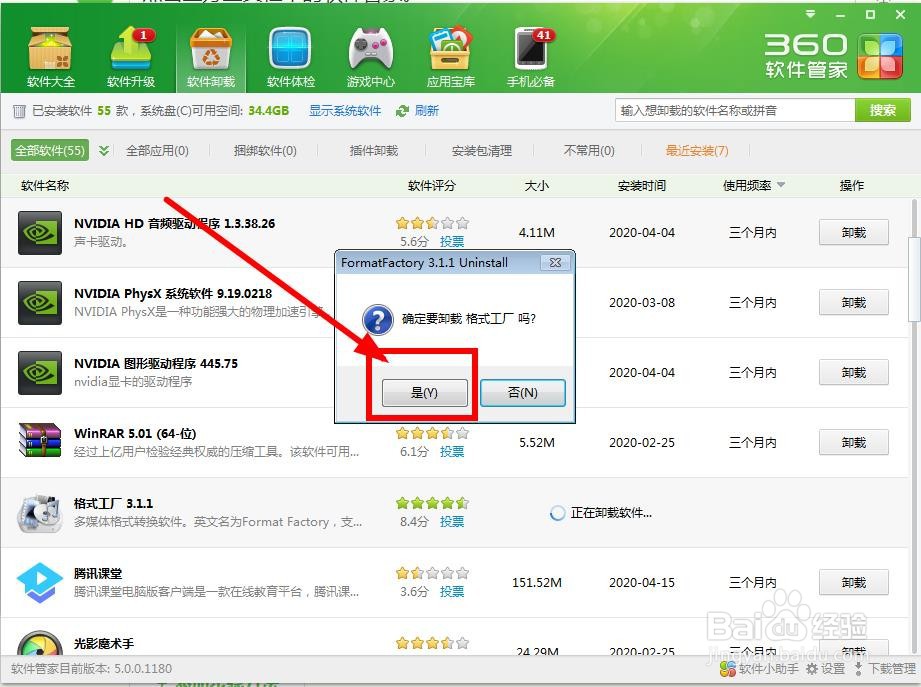The image size is (921, 687).
Task: Click the refresh icon next to 刷新
Action: [x=402, y=111]
